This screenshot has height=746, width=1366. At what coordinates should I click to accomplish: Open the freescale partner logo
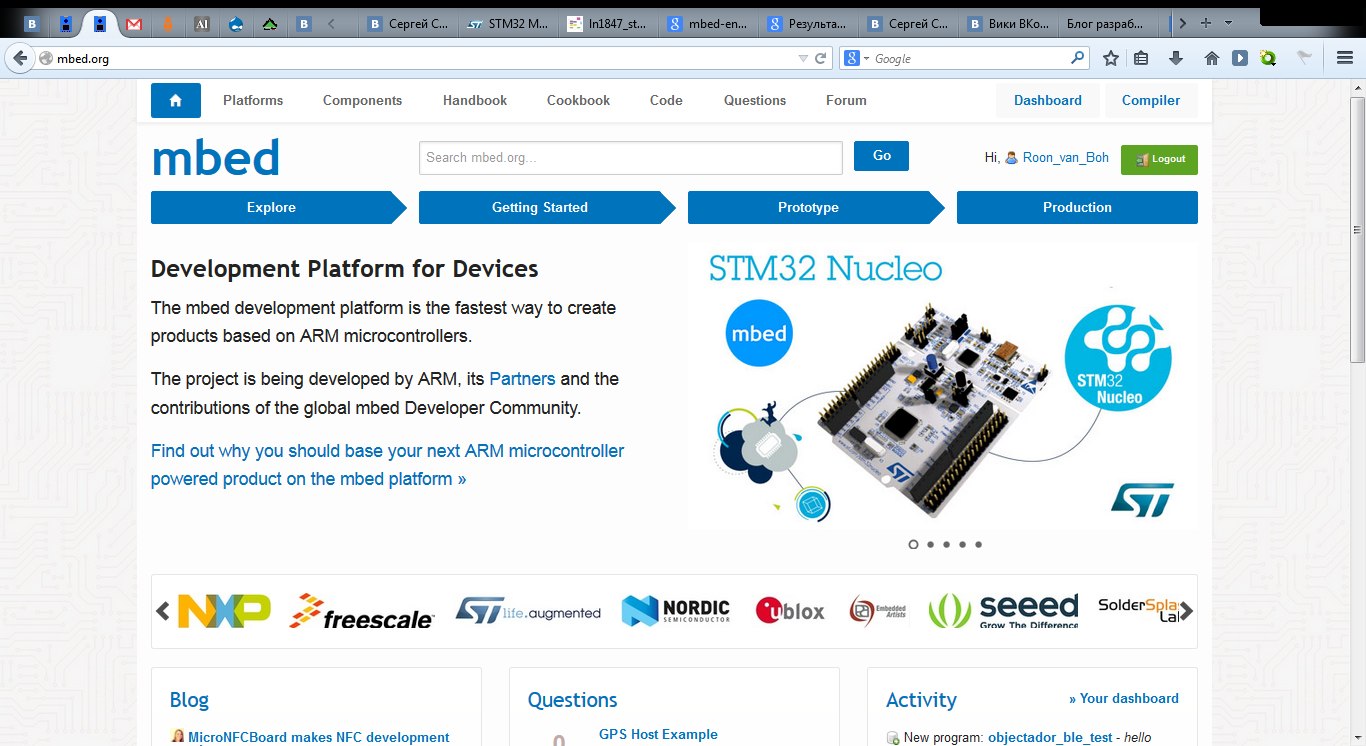362,611
